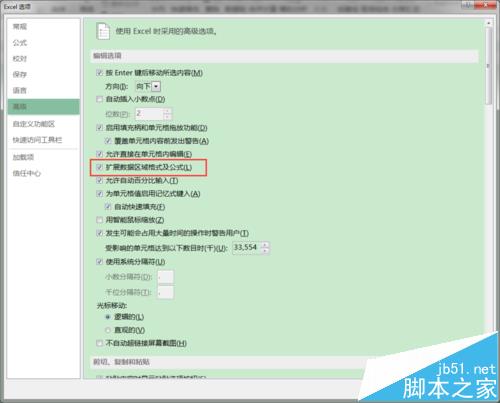Increase affected cells threshold 33,554 spinner
Image resolution: width=500 pixels, height=403 pixels.
tap(265, 245)
